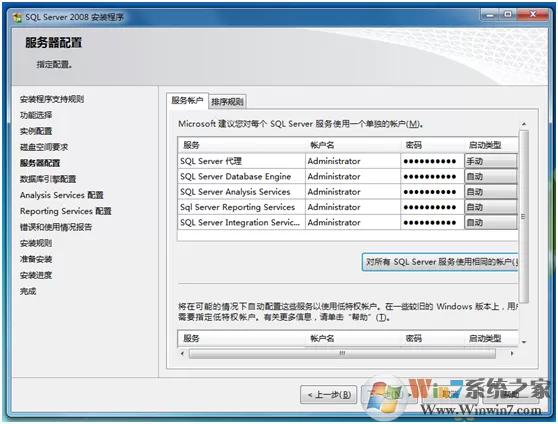The width and height of the screenshot is (558, 424).
Task: Click the SQL Server setup title bar icon
Action: [x=17, y=17]
